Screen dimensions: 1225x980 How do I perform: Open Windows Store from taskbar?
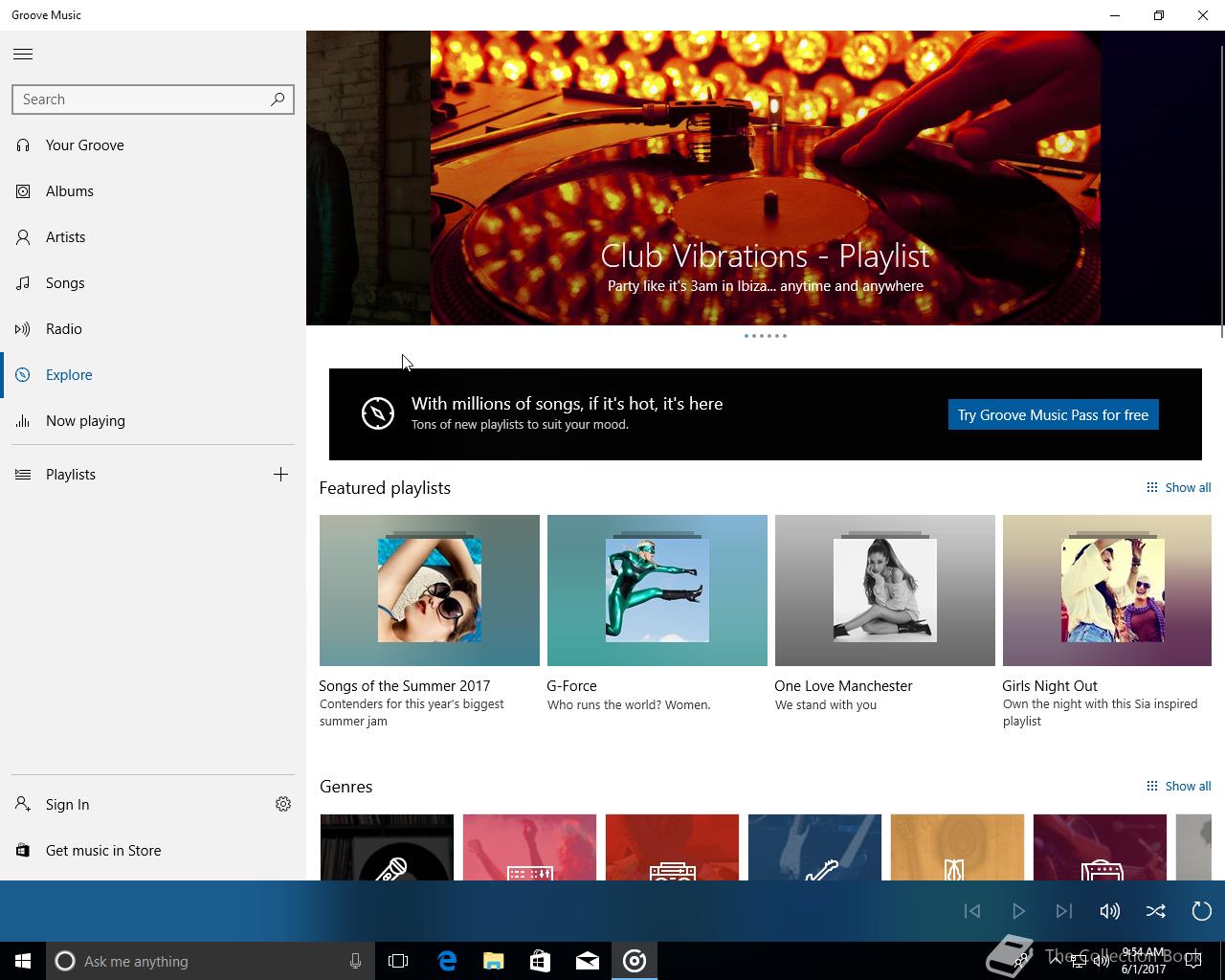(x=541, y=961)
